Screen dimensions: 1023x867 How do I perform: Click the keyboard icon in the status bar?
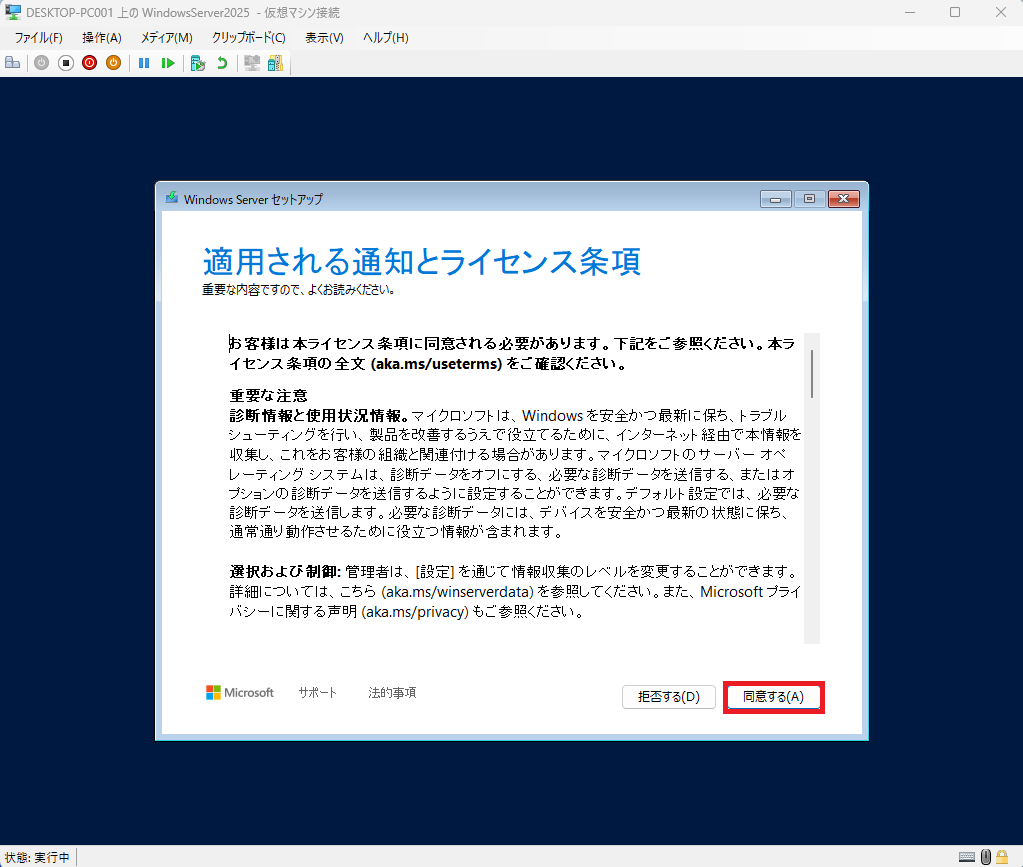click(967, 857)
